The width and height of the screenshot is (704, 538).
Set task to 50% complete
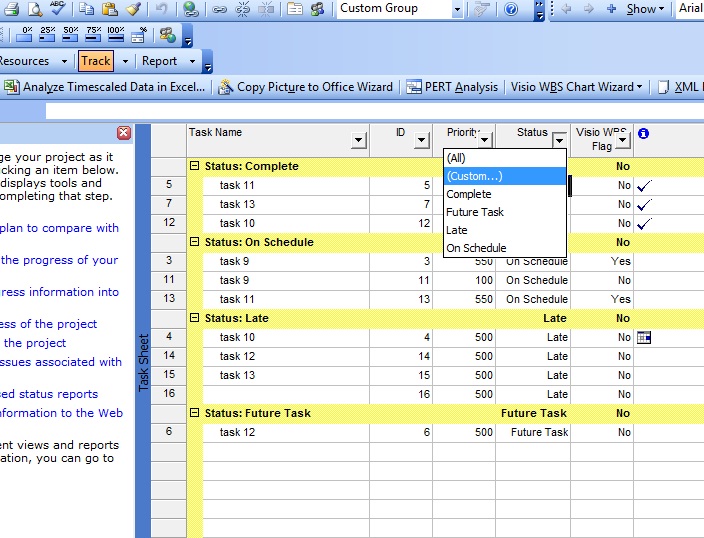(70, 35)
